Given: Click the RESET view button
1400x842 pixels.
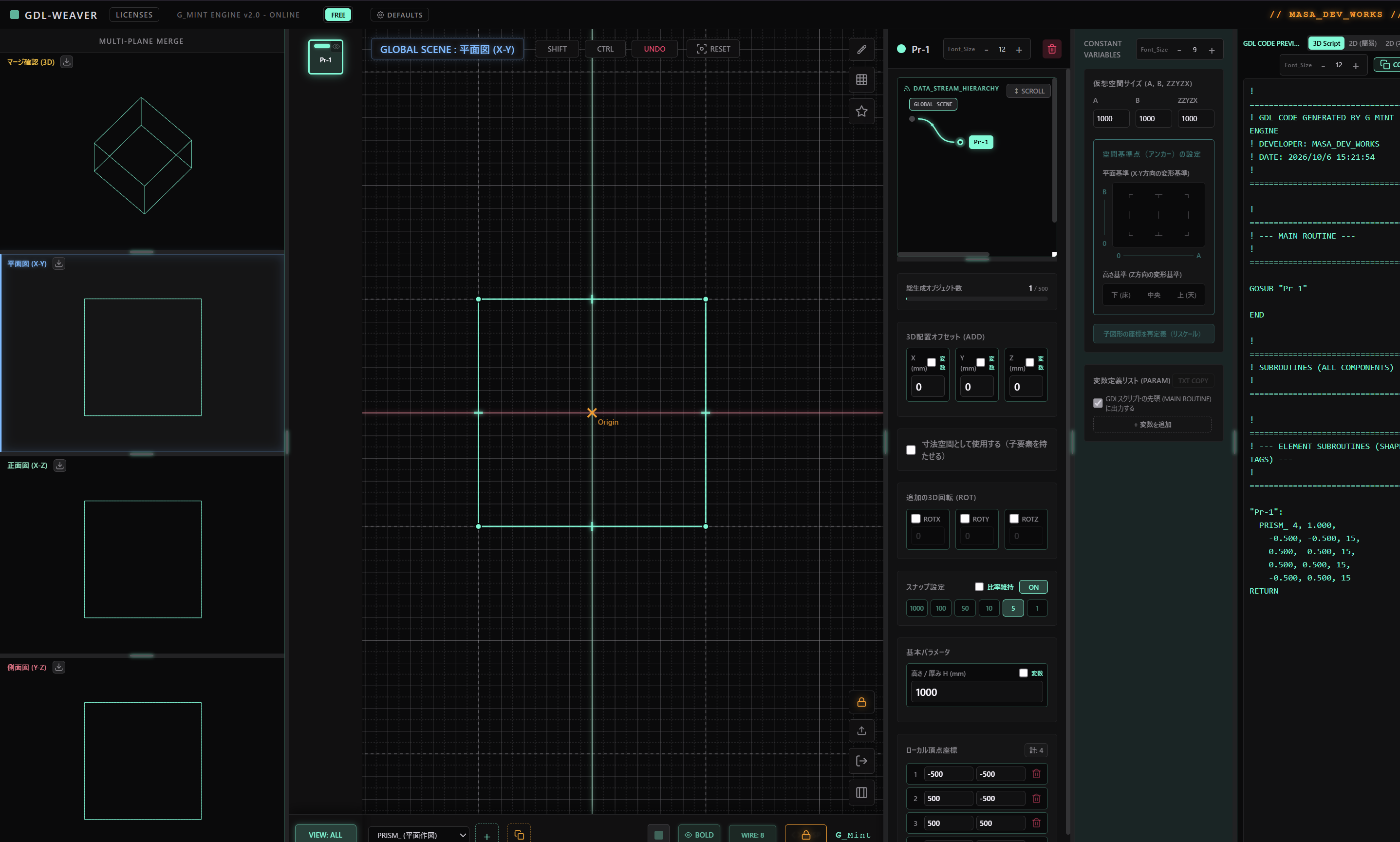Looking at the screenshot, I should pos(713,49).
